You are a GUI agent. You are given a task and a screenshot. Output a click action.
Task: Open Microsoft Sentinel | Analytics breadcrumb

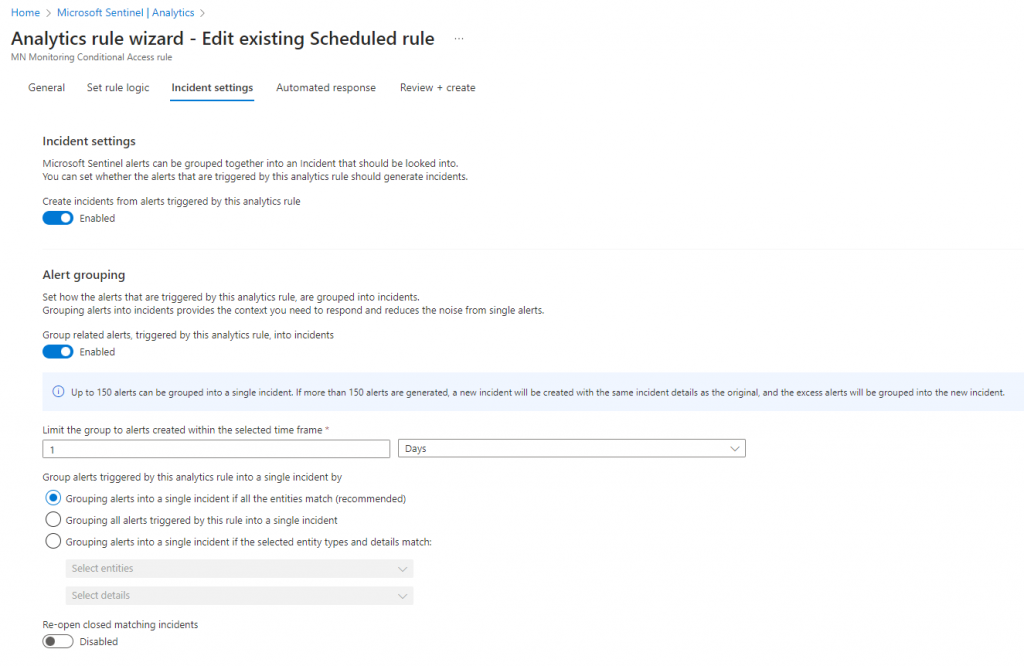pos(125,13)
